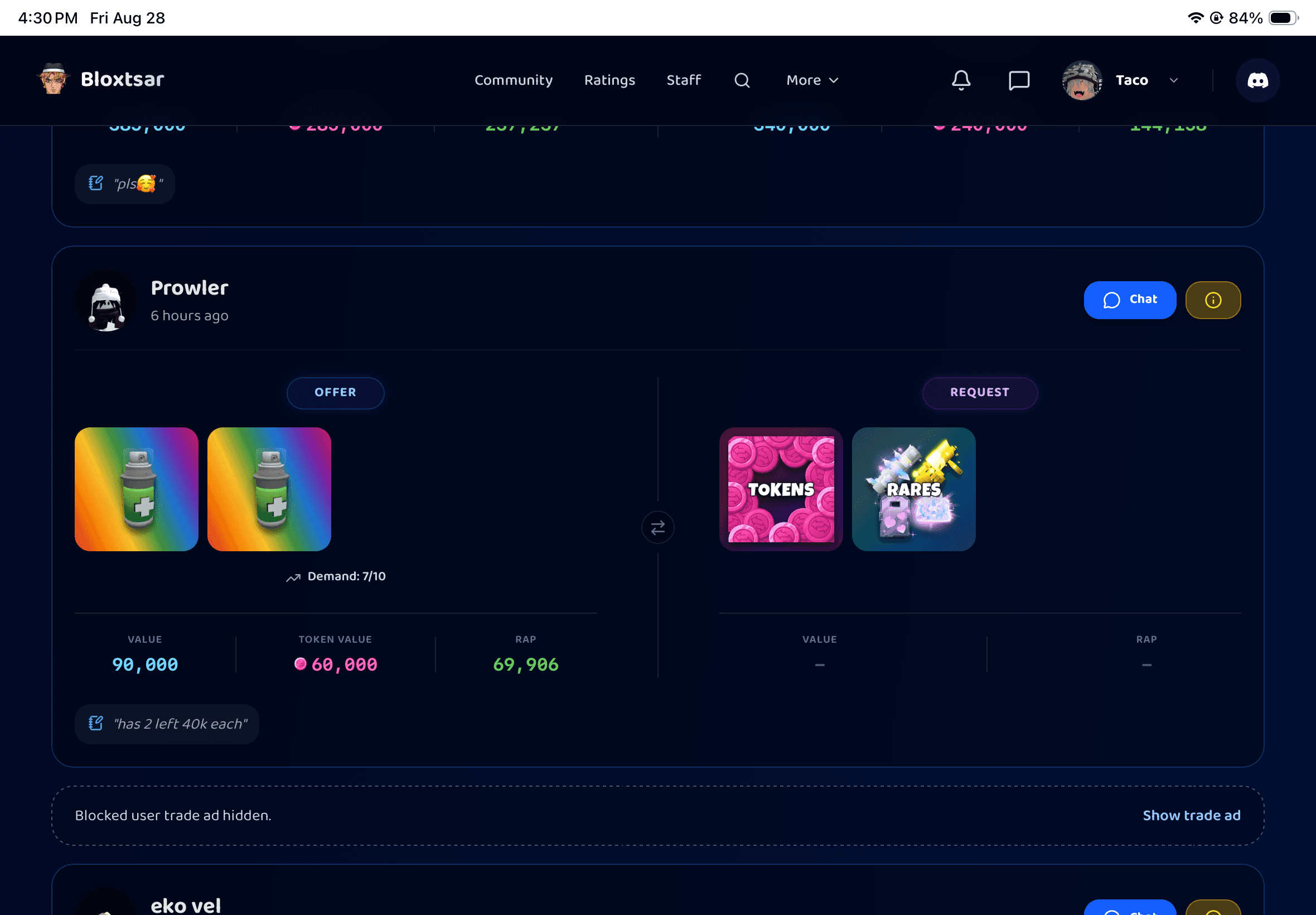Go to the Community page

514,80
